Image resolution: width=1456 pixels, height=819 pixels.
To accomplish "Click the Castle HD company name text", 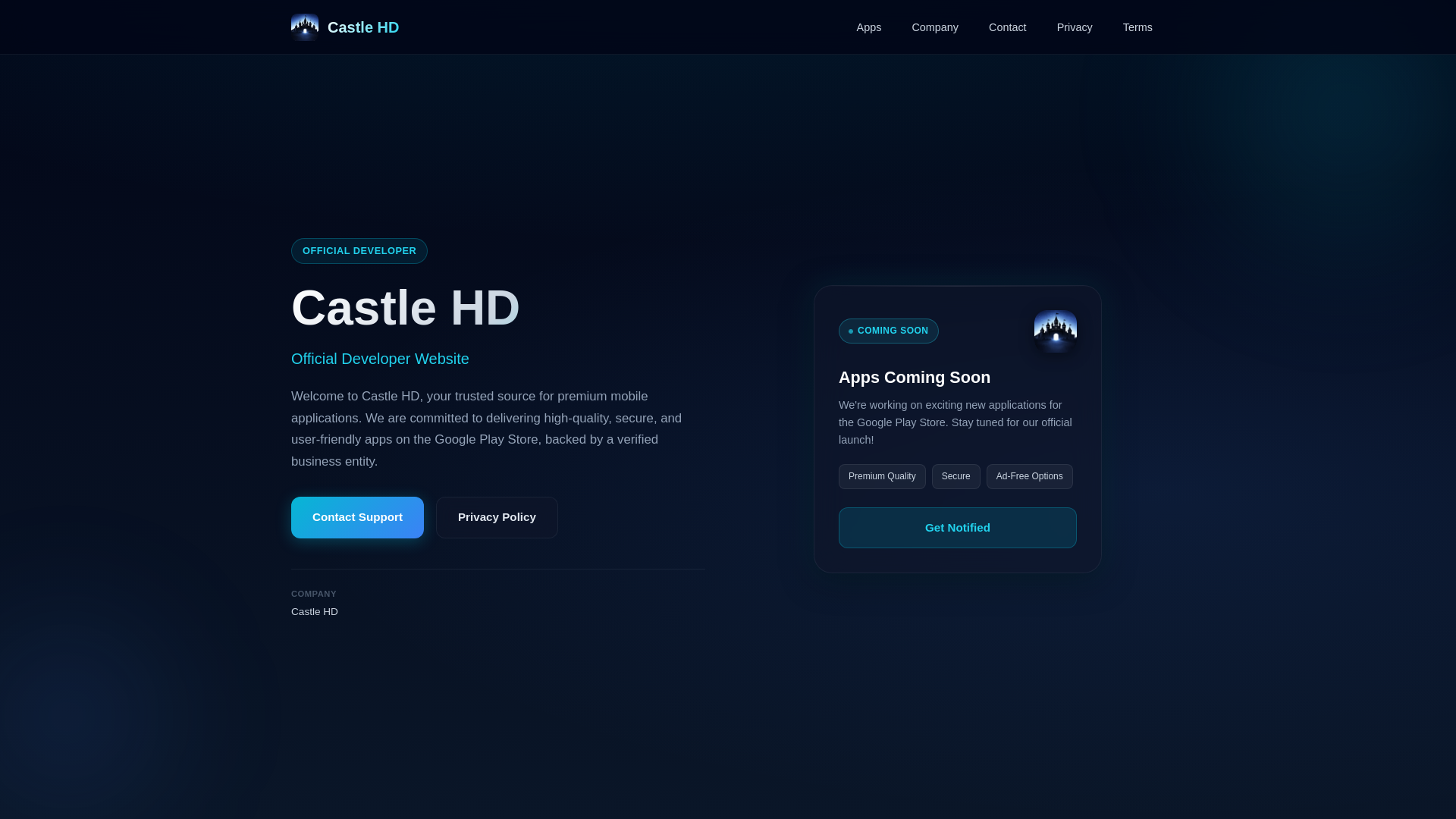I will pos(315,612).
